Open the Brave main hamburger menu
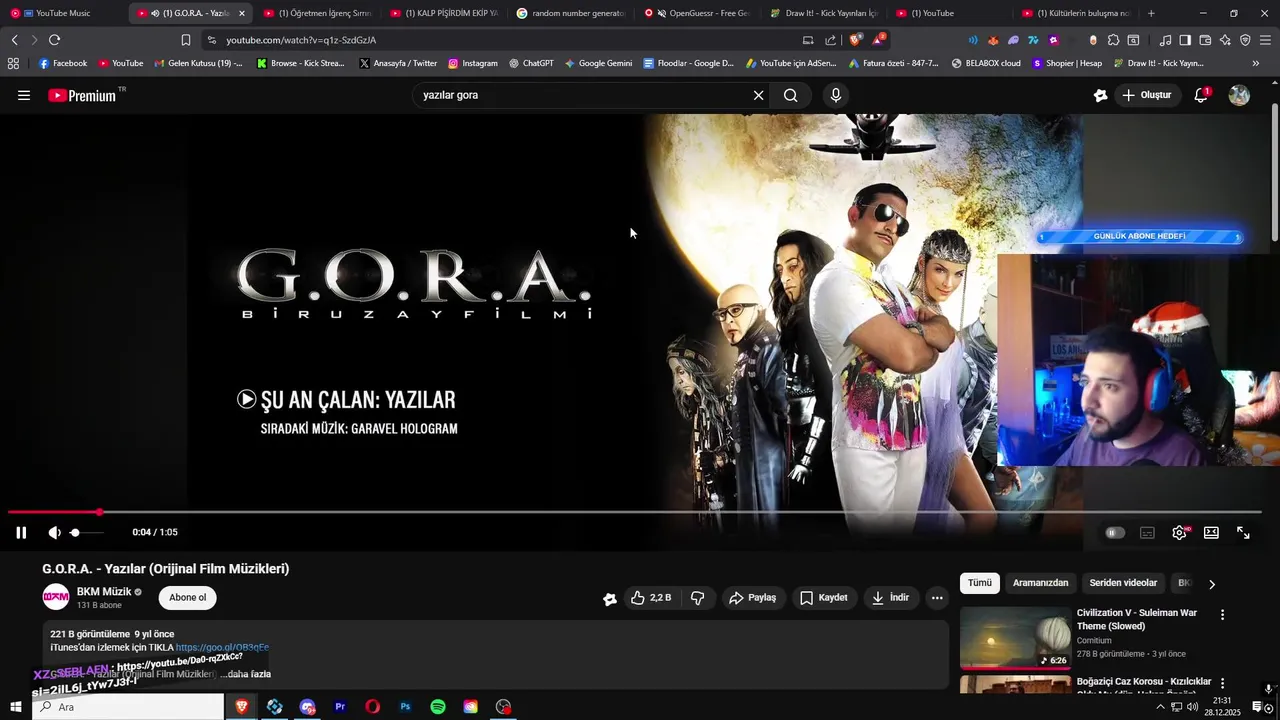The image size is (1280, 720). coord(1265,40)
